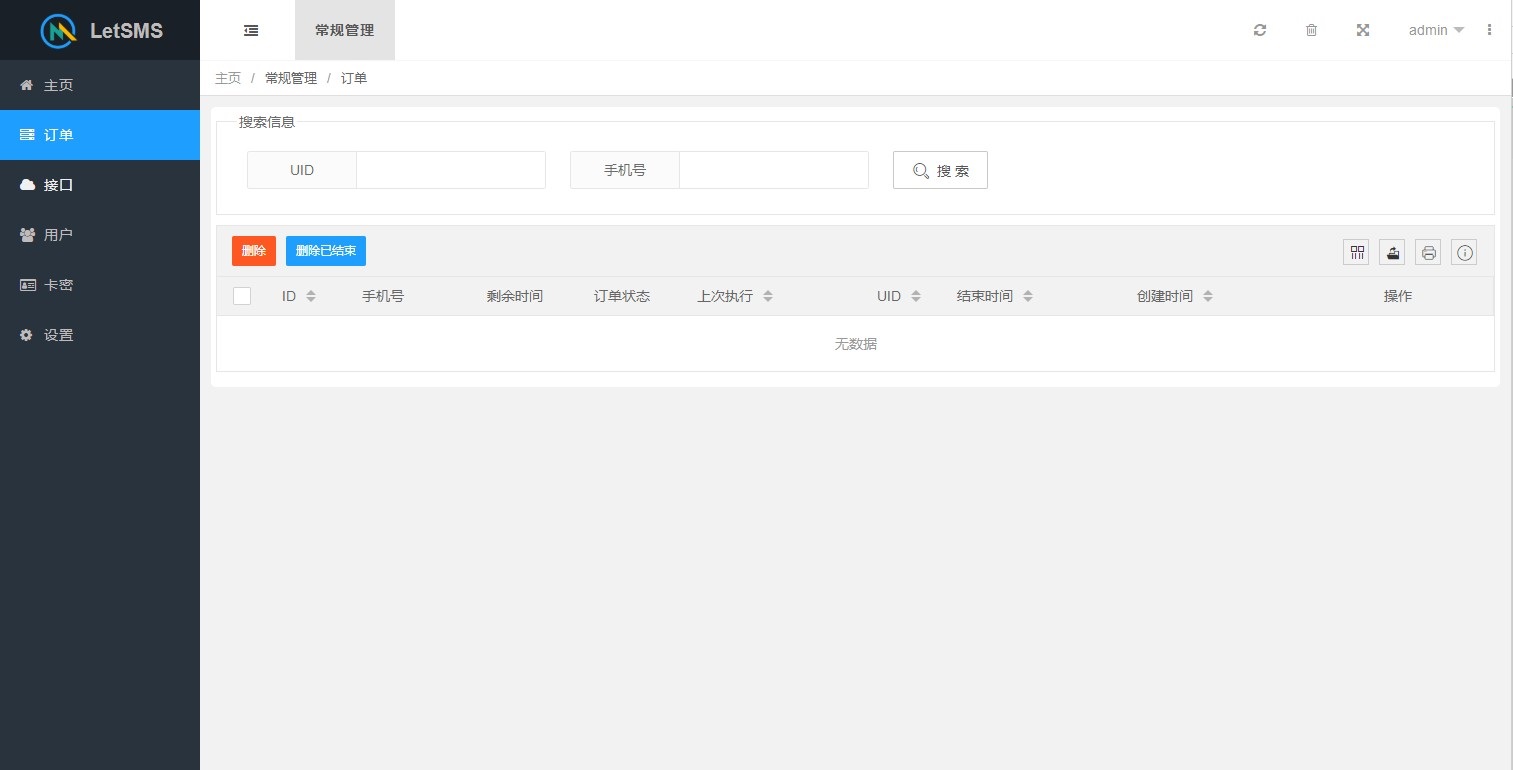
Task: Click the table info circle icon
Action: pos(1464,252)
